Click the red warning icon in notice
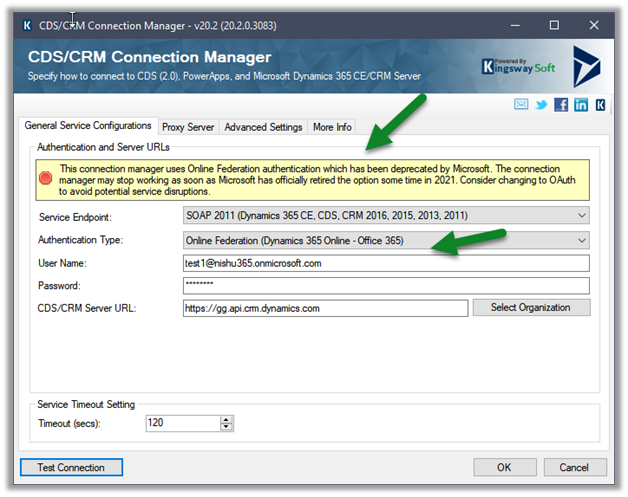The height and width of the screenshot is (497, 628). coord(46,178)
